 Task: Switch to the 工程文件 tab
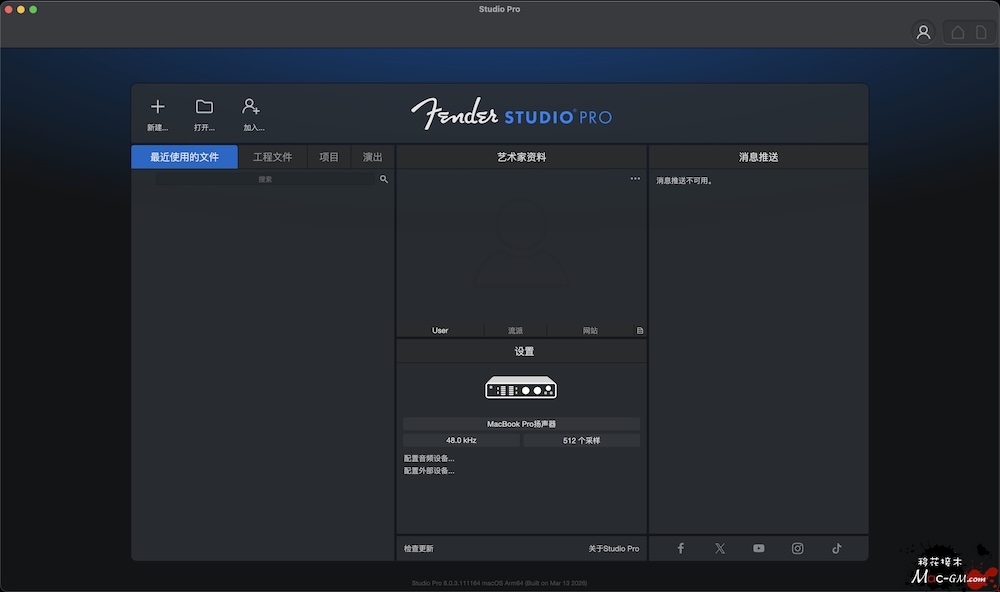(x=272, y=157)
